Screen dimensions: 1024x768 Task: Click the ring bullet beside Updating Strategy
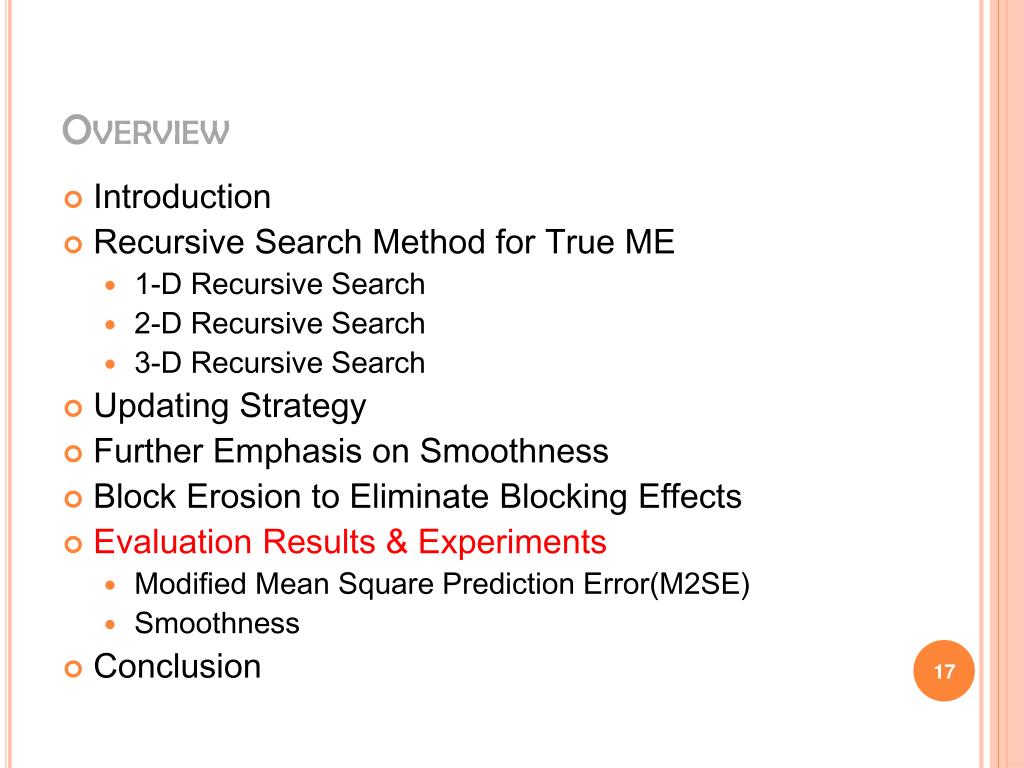[73, 408]
